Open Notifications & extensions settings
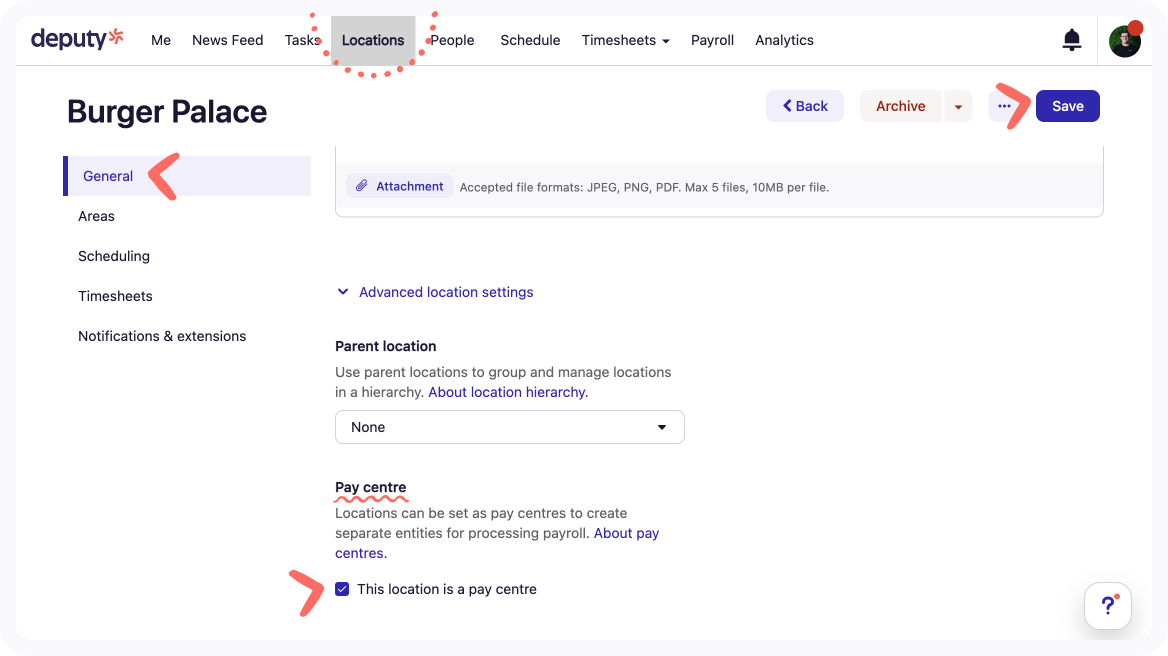Screen dimensions: 1168x656 click(162, 336)
